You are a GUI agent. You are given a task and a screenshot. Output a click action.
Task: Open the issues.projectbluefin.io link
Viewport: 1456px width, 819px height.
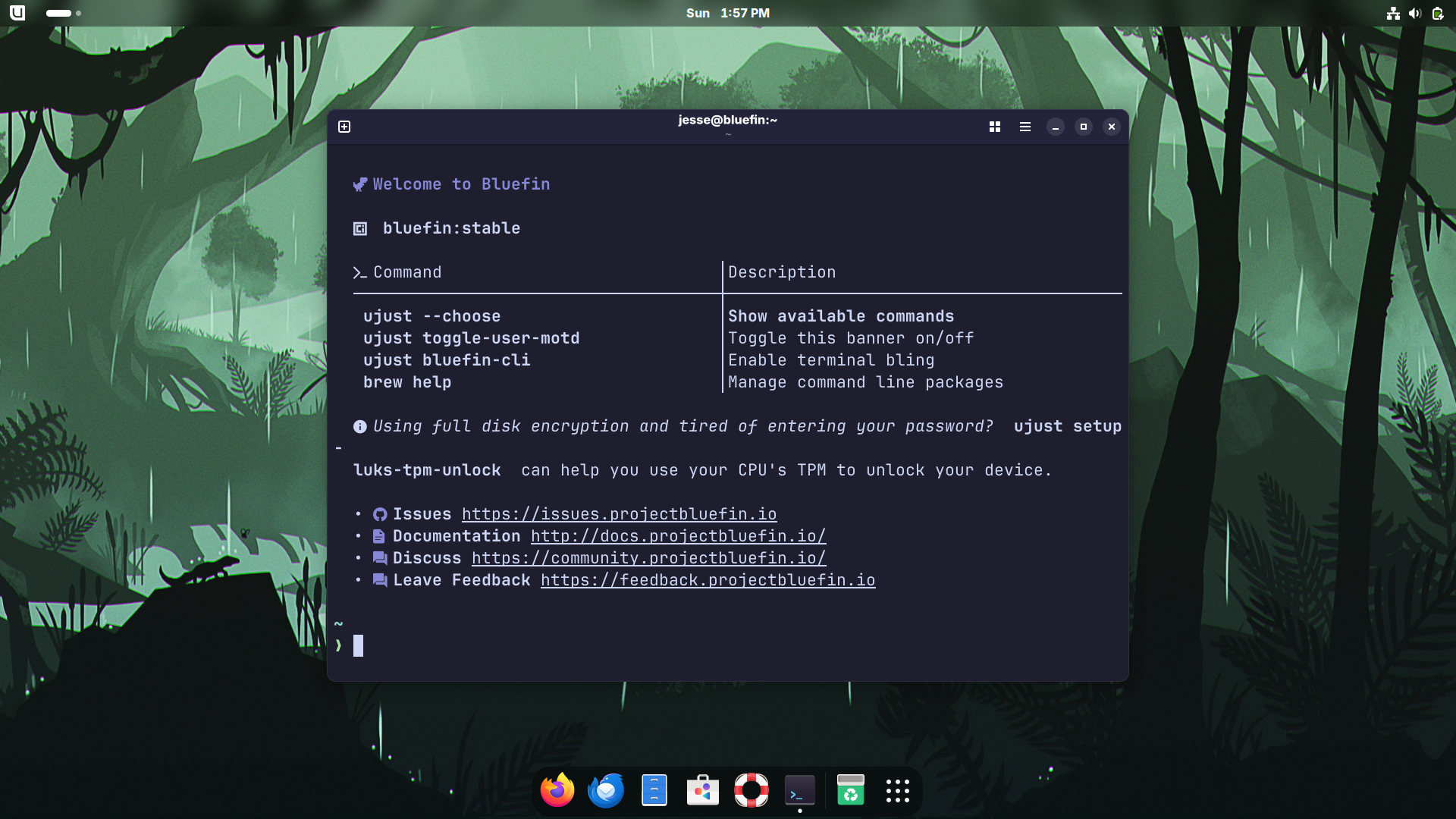point(619,514)
